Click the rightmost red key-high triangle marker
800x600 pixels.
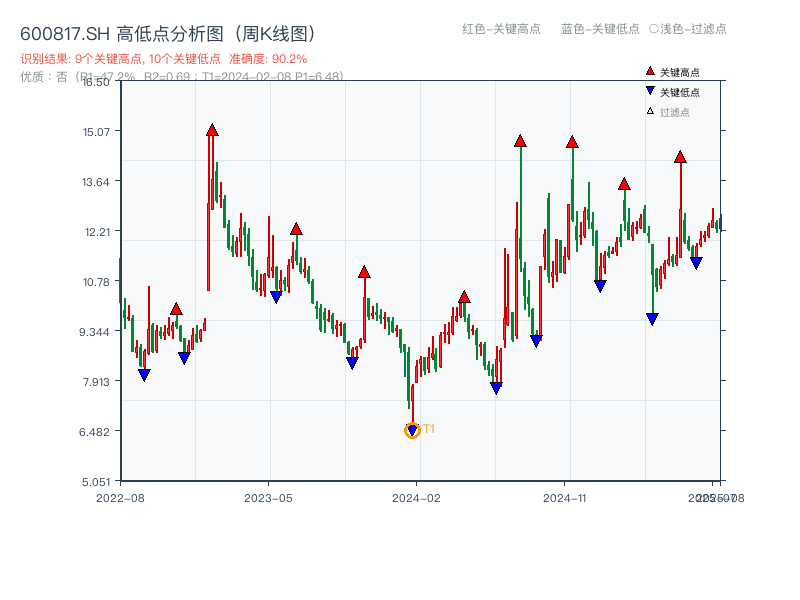(679, 156)
